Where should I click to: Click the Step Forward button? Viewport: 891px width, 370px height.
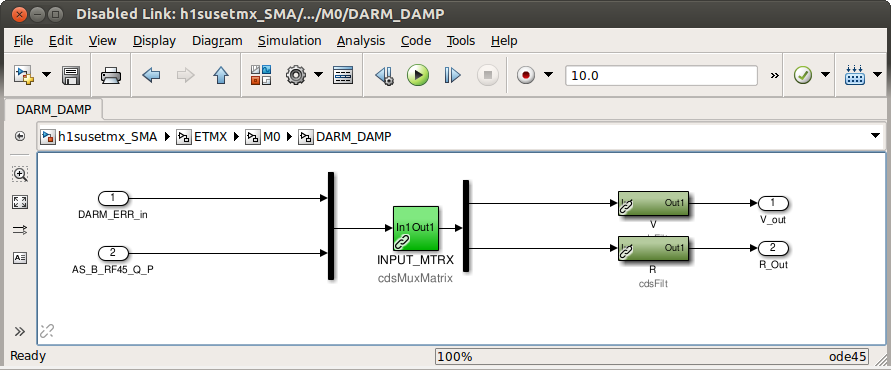coord(452,75)
